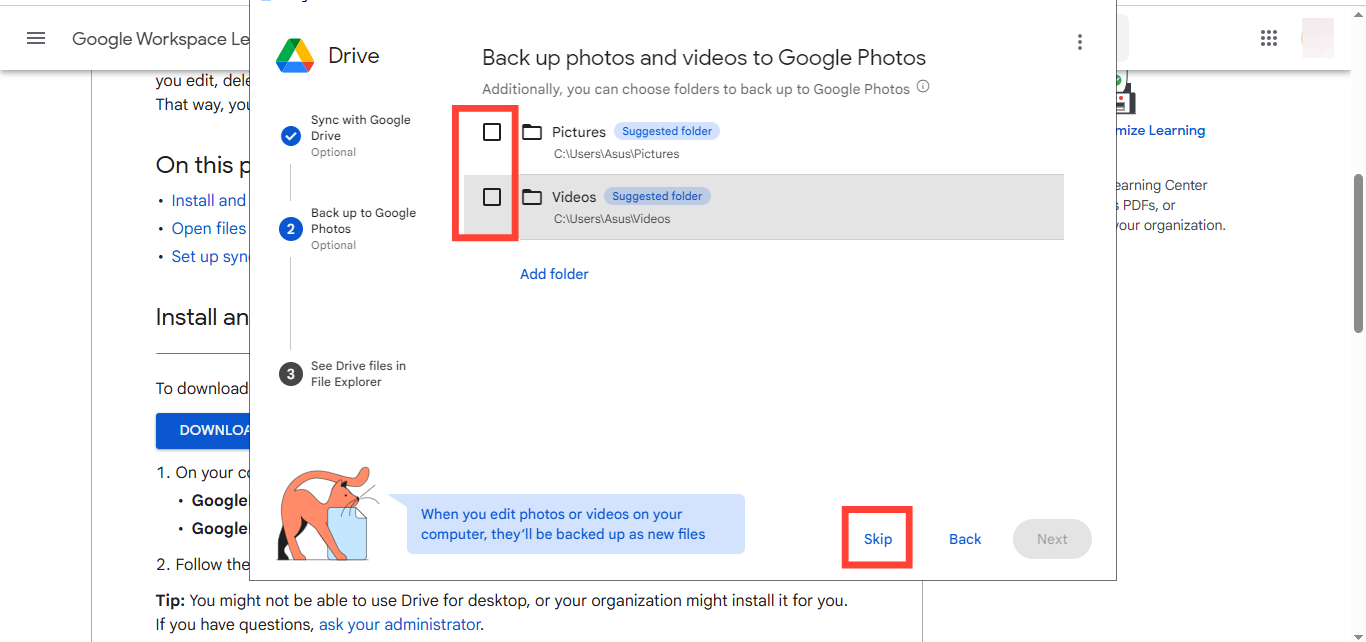Open the hamburger main menu
Viewport: 1366px width, 642px height.
(36, 39)
